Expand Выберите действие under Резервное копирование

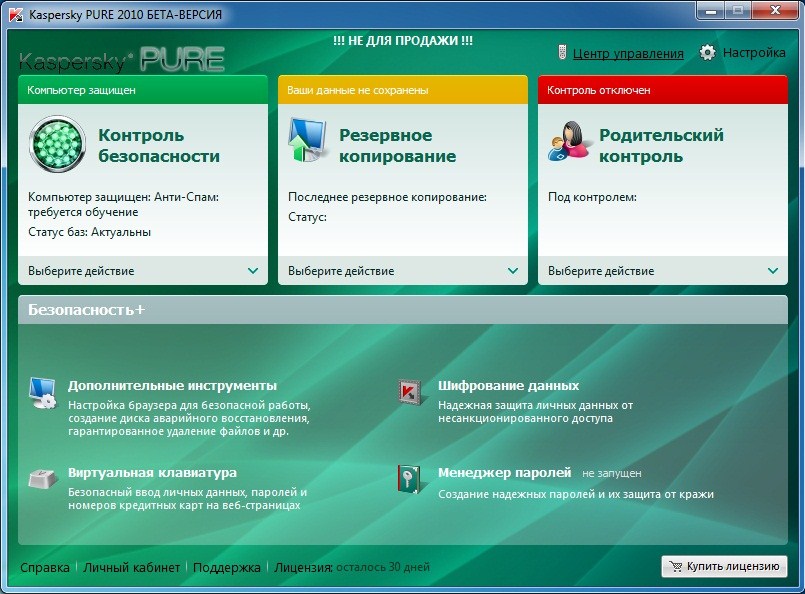402,271
